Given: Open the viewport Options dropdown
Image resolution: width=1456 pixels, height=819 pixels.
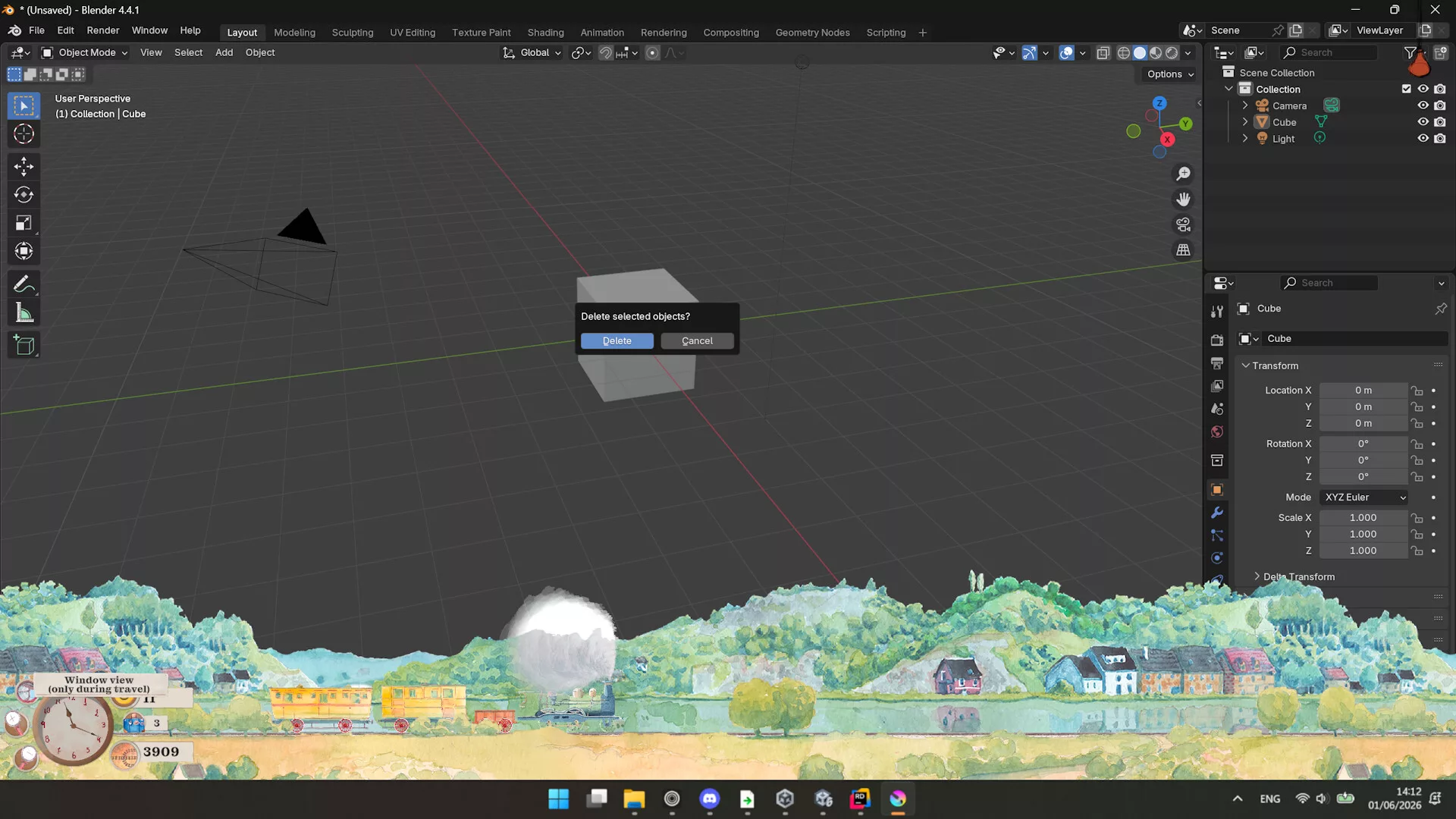Looking at the screenshot, I should 1170,74.
